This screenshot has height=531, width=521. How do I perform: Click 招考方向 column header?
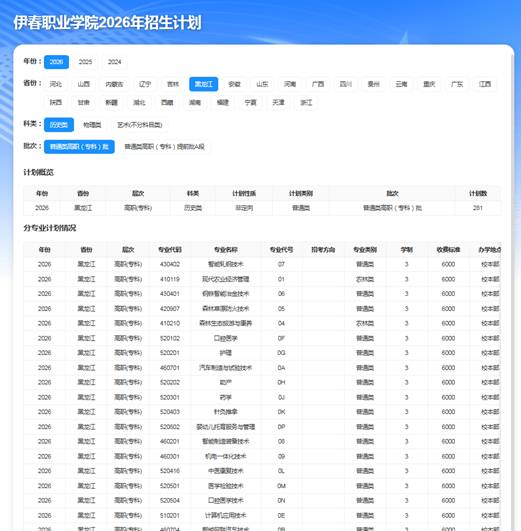coord(323,250)
